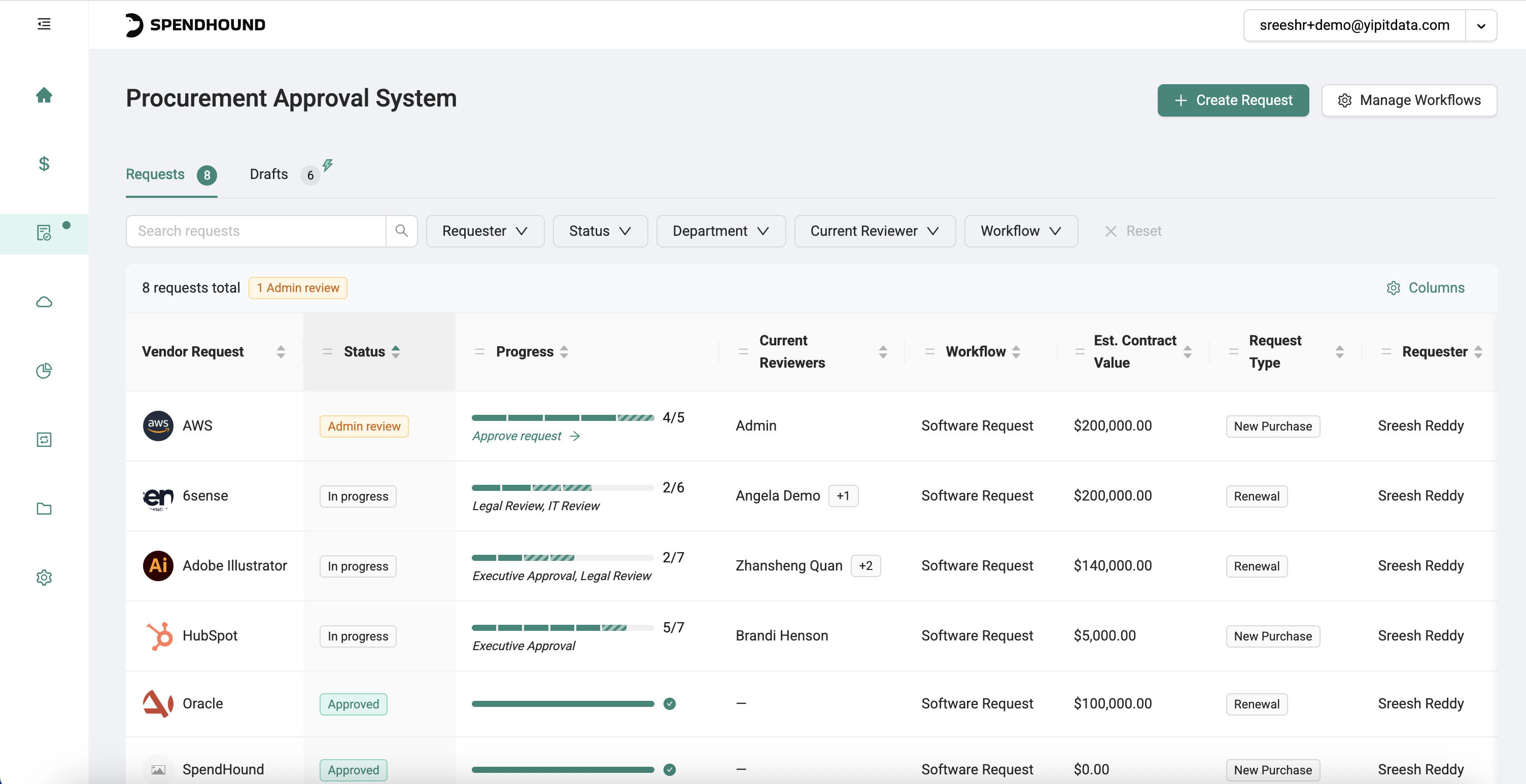Viewport: 1526px width, 784px height.
Task: Select the Requests tab
Action: [155, 174]
